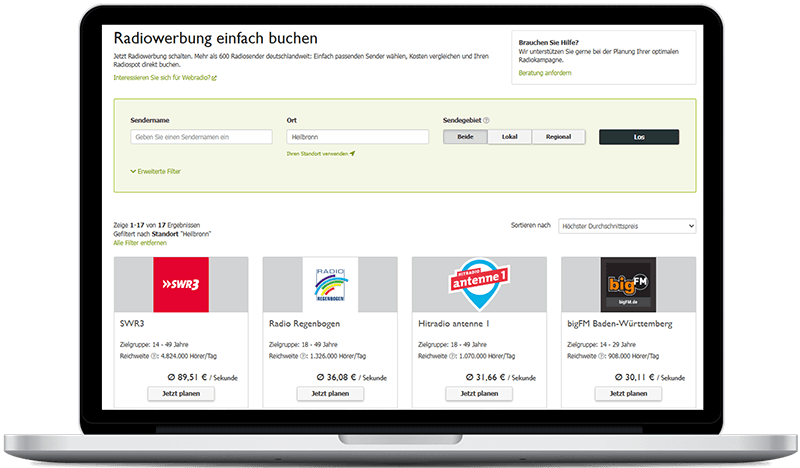Click the SWR3 station logo

(181, 284)
